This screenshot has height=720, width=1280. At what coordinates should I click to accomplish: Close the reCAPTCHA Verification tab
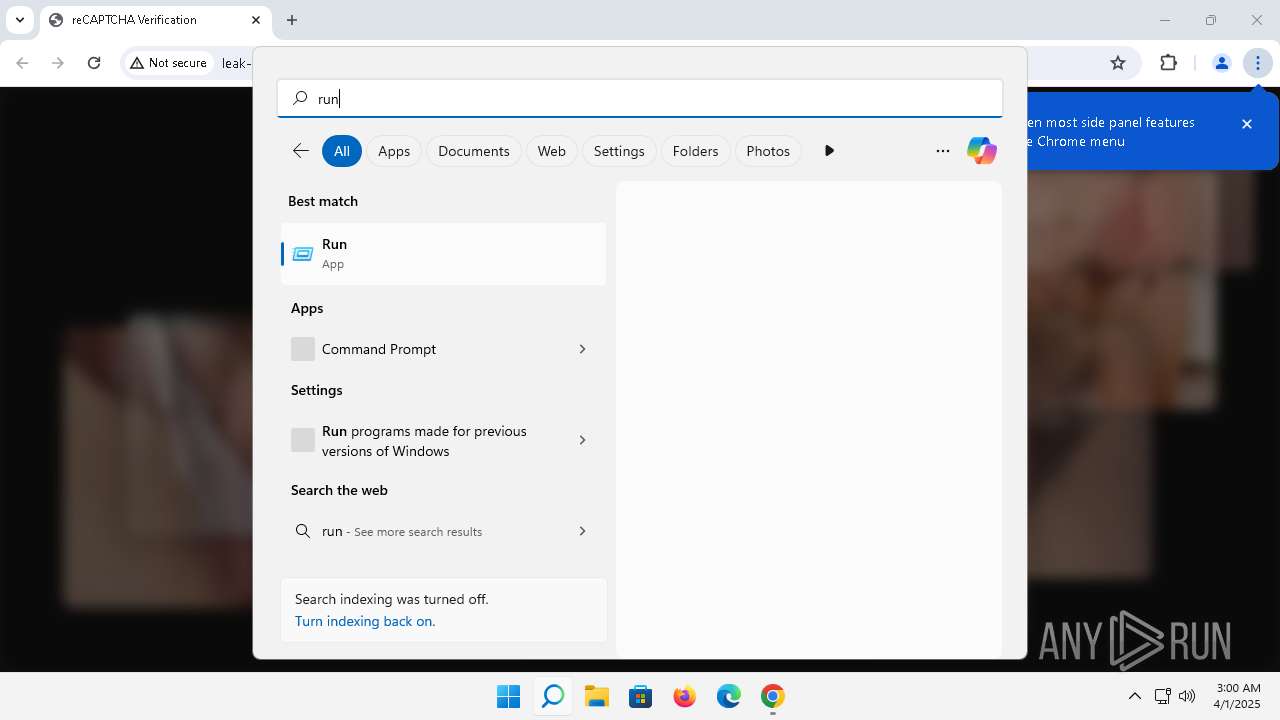click(256, 20)
